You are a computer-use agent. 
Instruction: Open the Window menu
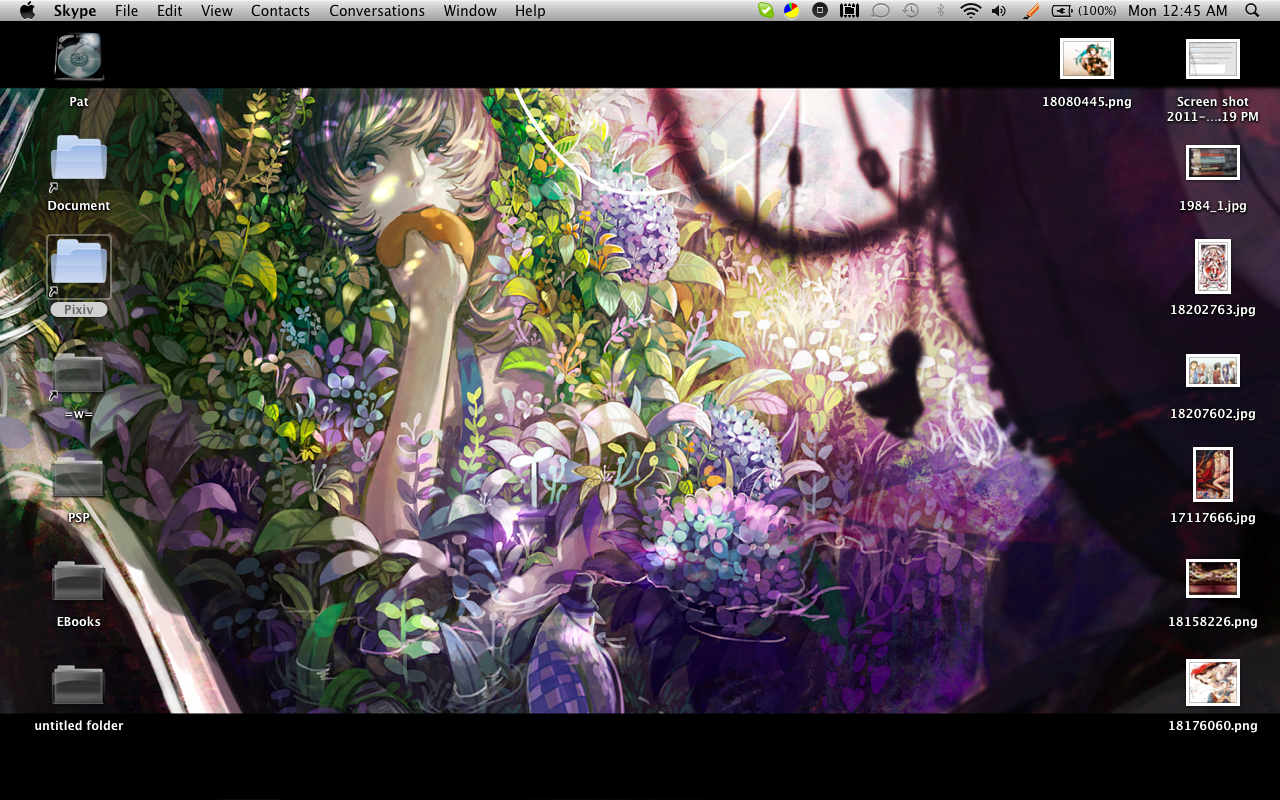(470, 11)
